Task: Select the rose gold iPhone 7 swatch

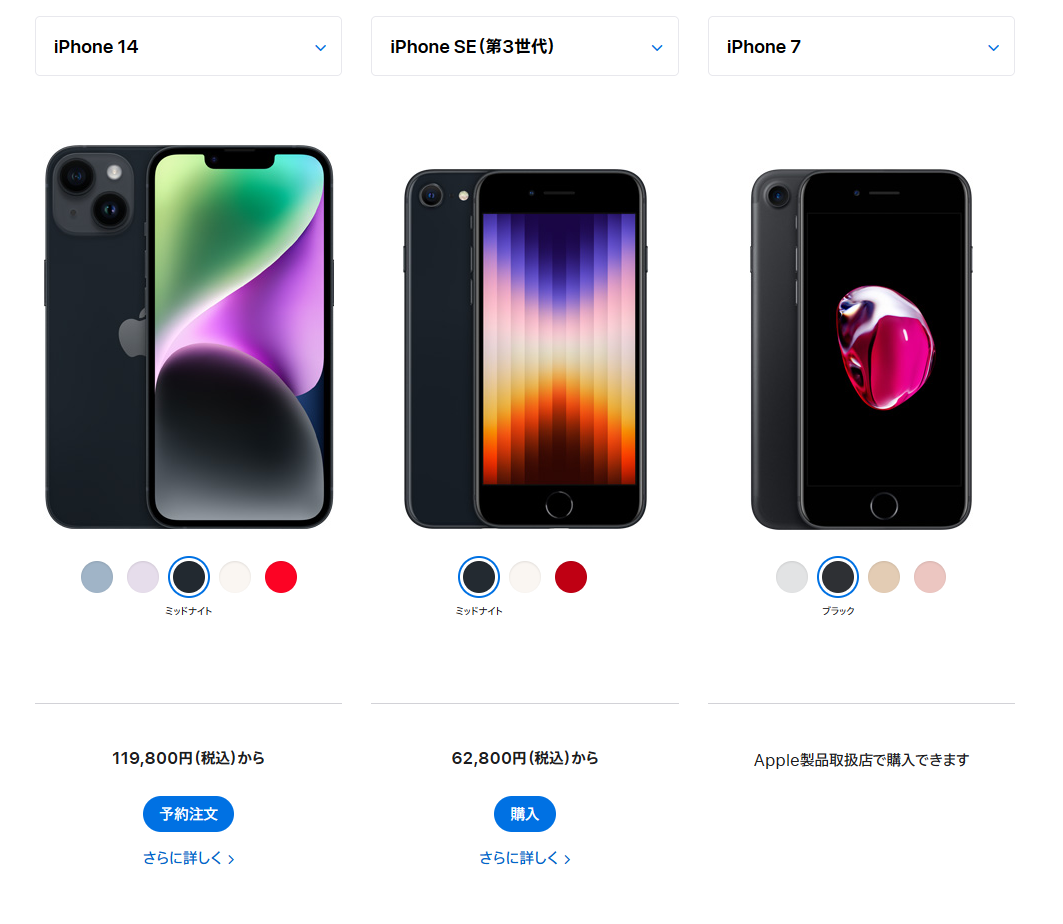Action: tap(929, 577)
